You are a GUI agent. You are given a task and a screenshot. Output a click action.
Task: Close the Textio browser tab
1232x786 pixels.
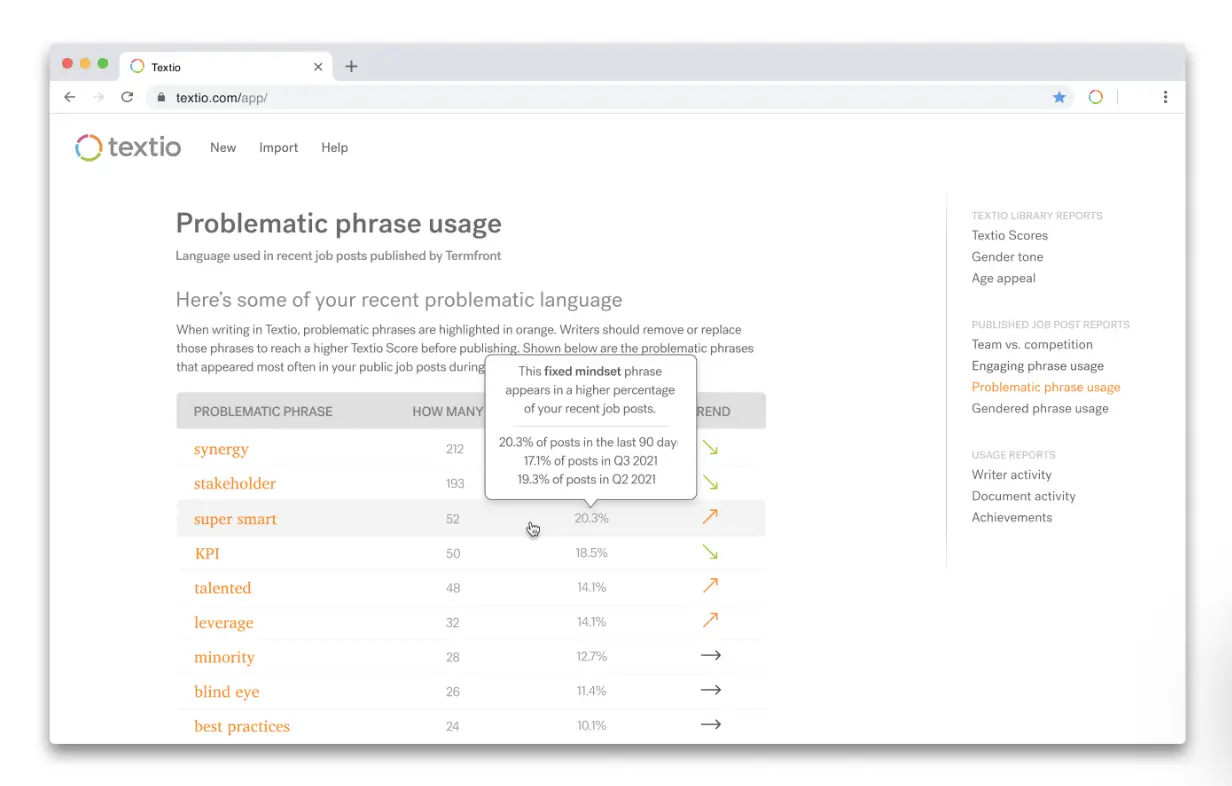tap(318, 67)
